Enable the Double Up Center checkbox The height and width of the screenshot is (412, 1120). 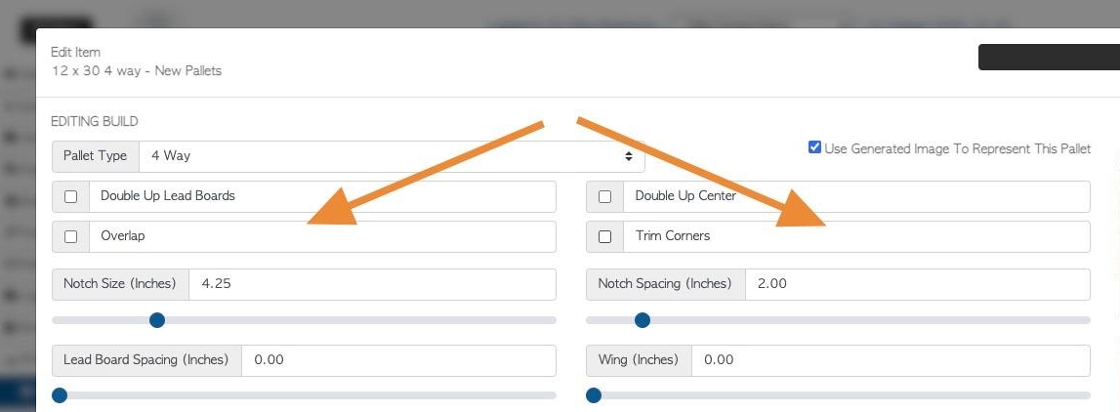click(x=605, y=196)
